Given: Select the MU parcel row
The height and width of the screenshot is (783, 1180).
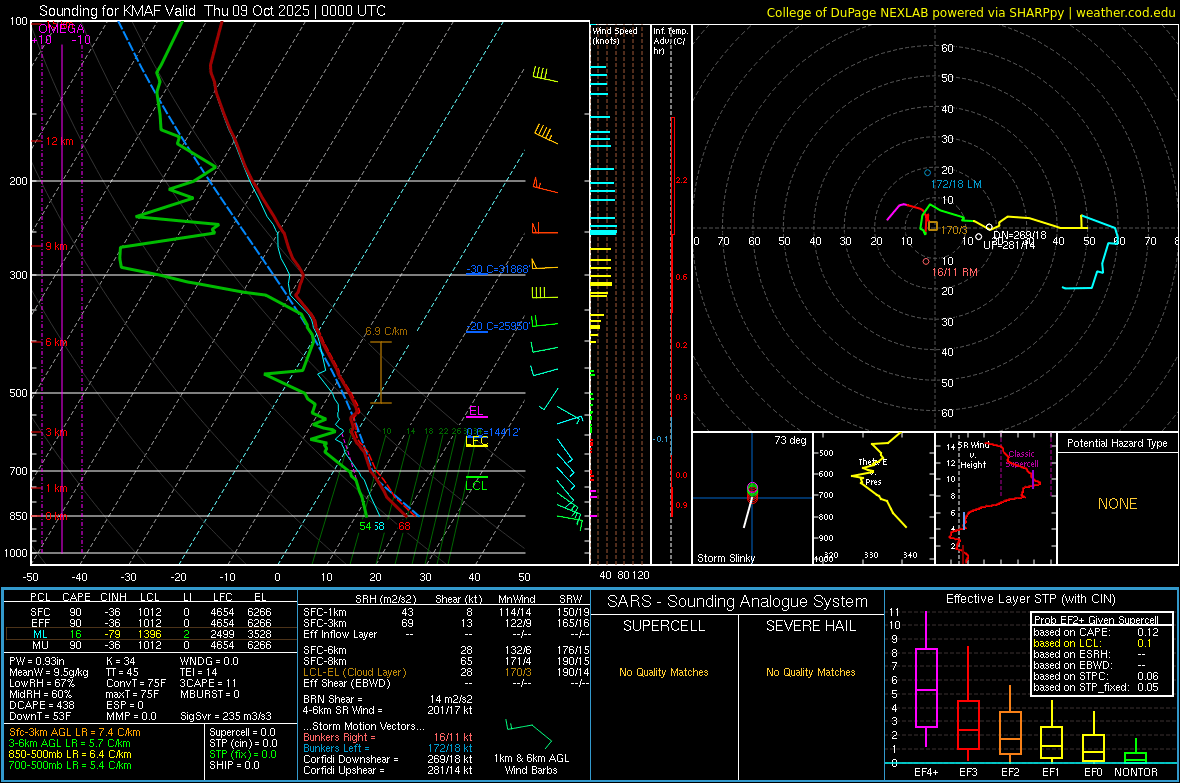Looking at the screenshot, I should point(151,645).
